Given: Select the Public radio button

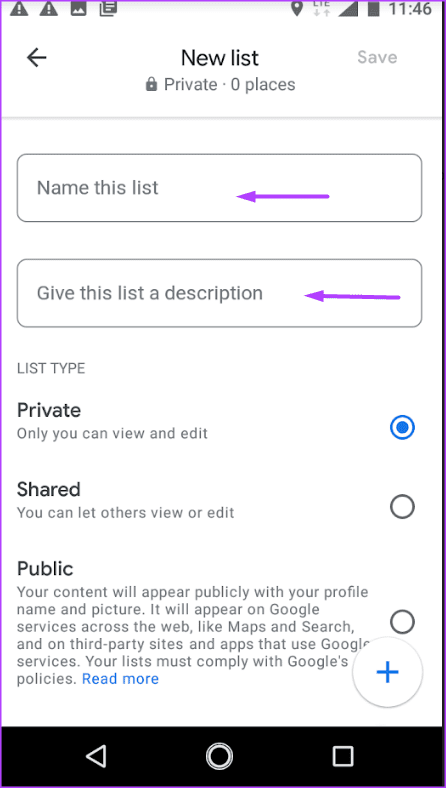Looking at the screenshot, I should coord(402,622).
